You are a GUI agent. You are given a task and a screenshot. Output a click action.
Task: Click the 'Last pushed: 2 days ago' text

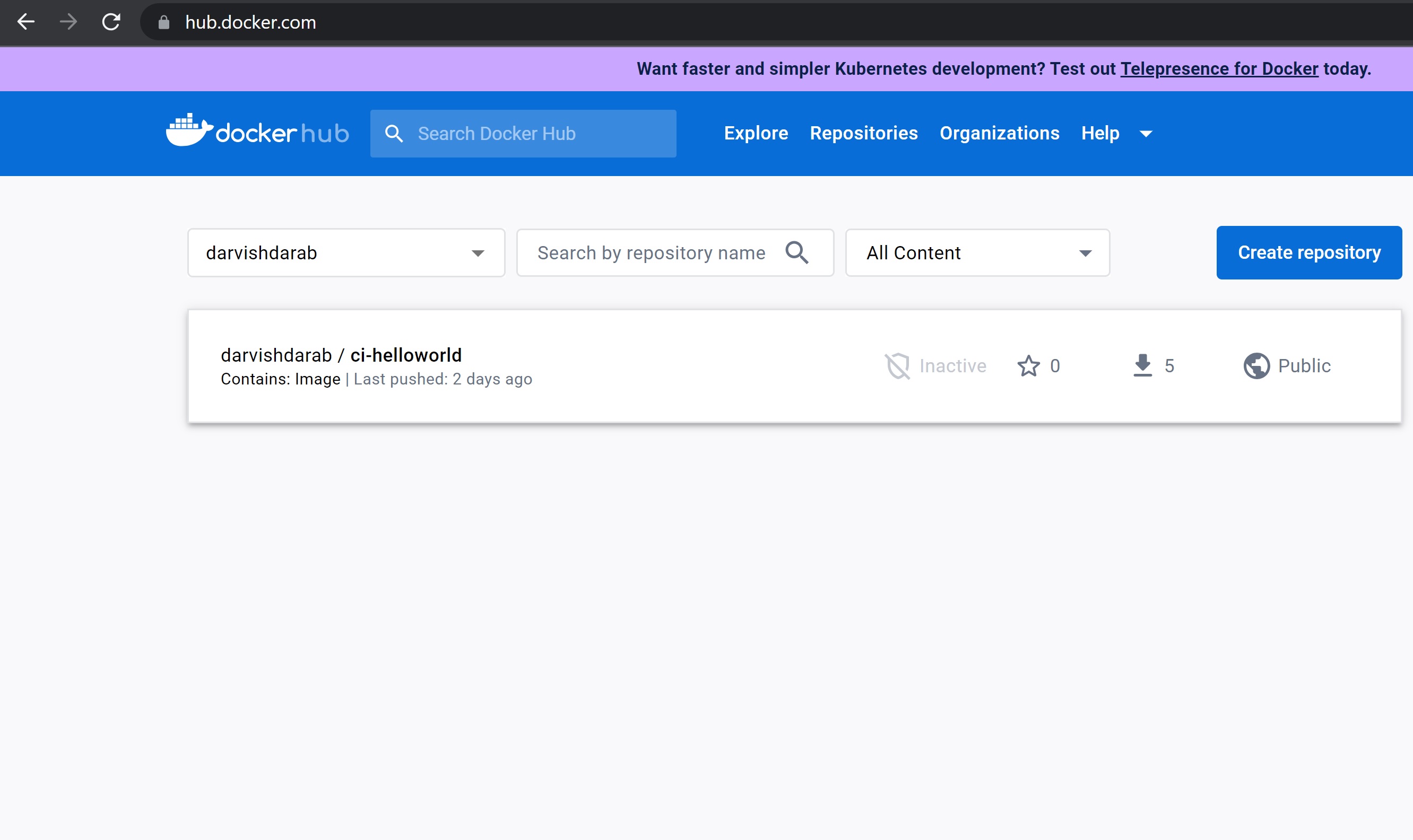tap(443, 379)
